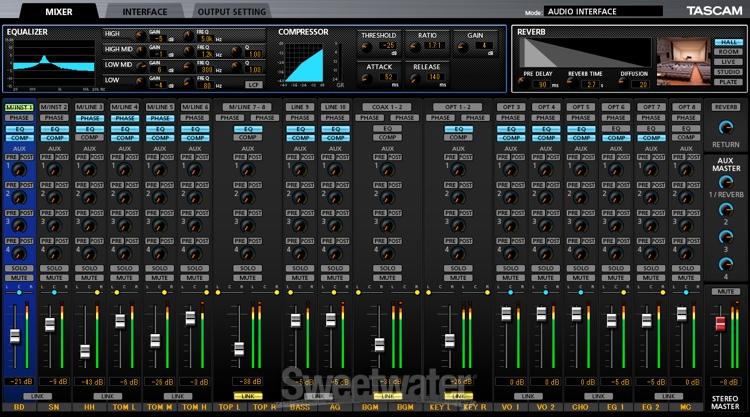Image resolution: width=750 pixels, height=417 pixels.
Task: Click the AUX 2 send knob on SN channel
Action: 54,198
